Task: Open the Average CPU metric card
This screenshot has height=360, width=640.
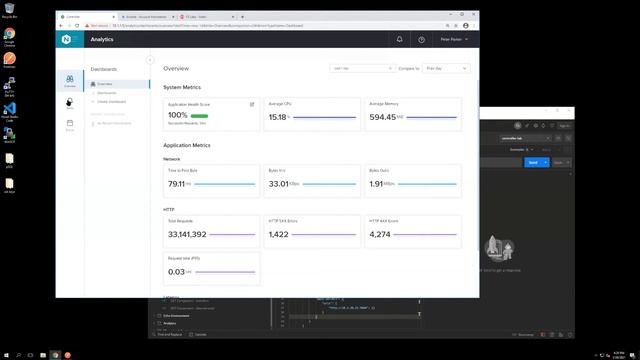Action: 312,114
